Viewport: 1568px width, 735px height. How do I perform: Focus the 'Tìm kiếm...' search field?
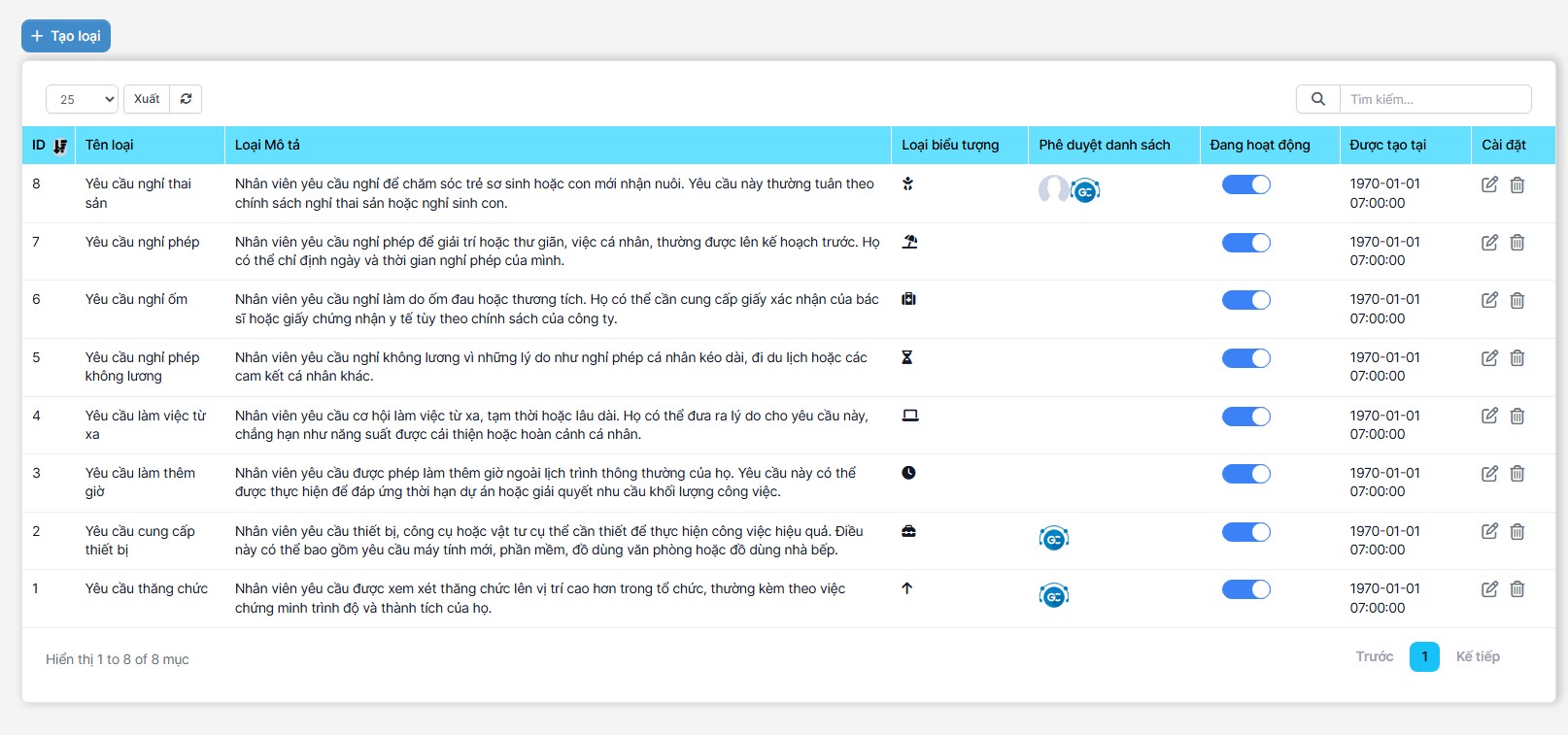pyautogui.click(x=1434, y=99)
